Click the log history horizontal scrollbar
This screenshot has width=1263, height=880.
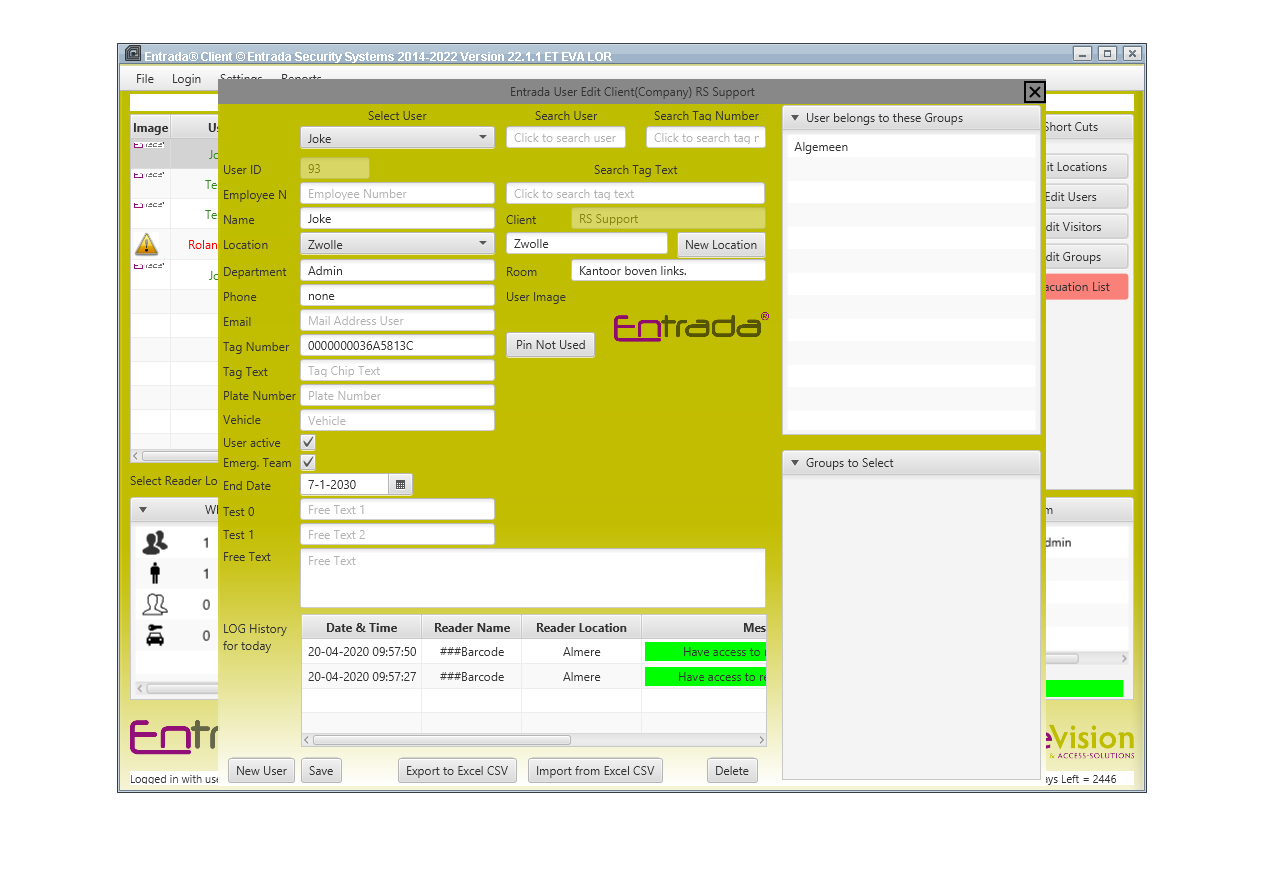point(442,740)
